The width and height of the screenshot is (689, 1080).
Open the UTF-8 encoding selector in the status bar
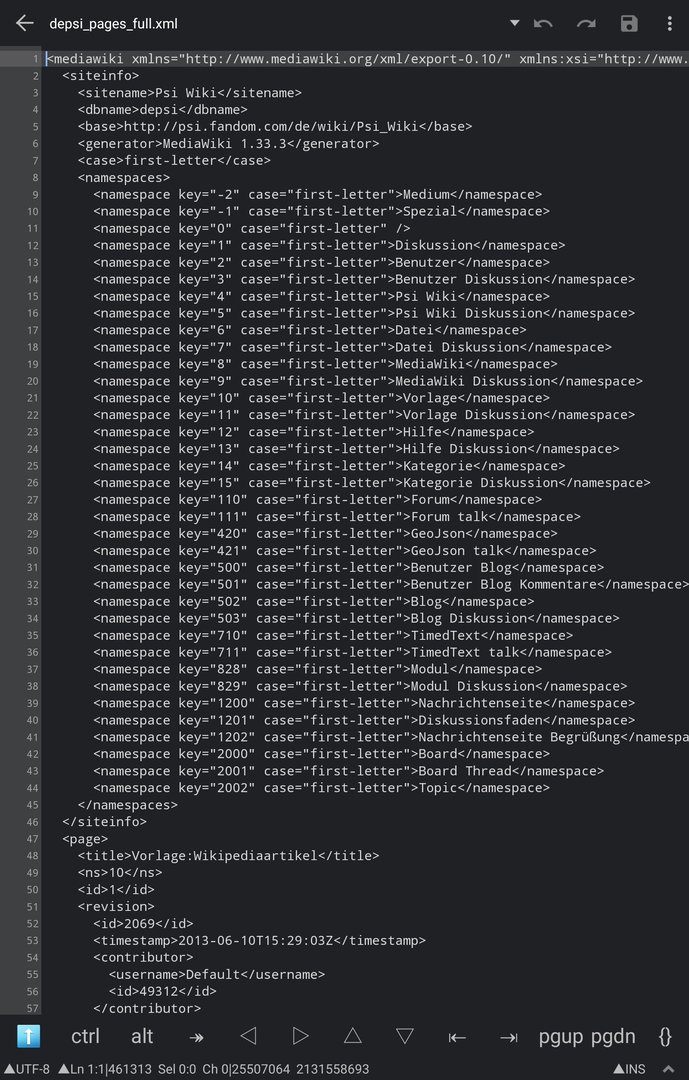point(27,1069)
